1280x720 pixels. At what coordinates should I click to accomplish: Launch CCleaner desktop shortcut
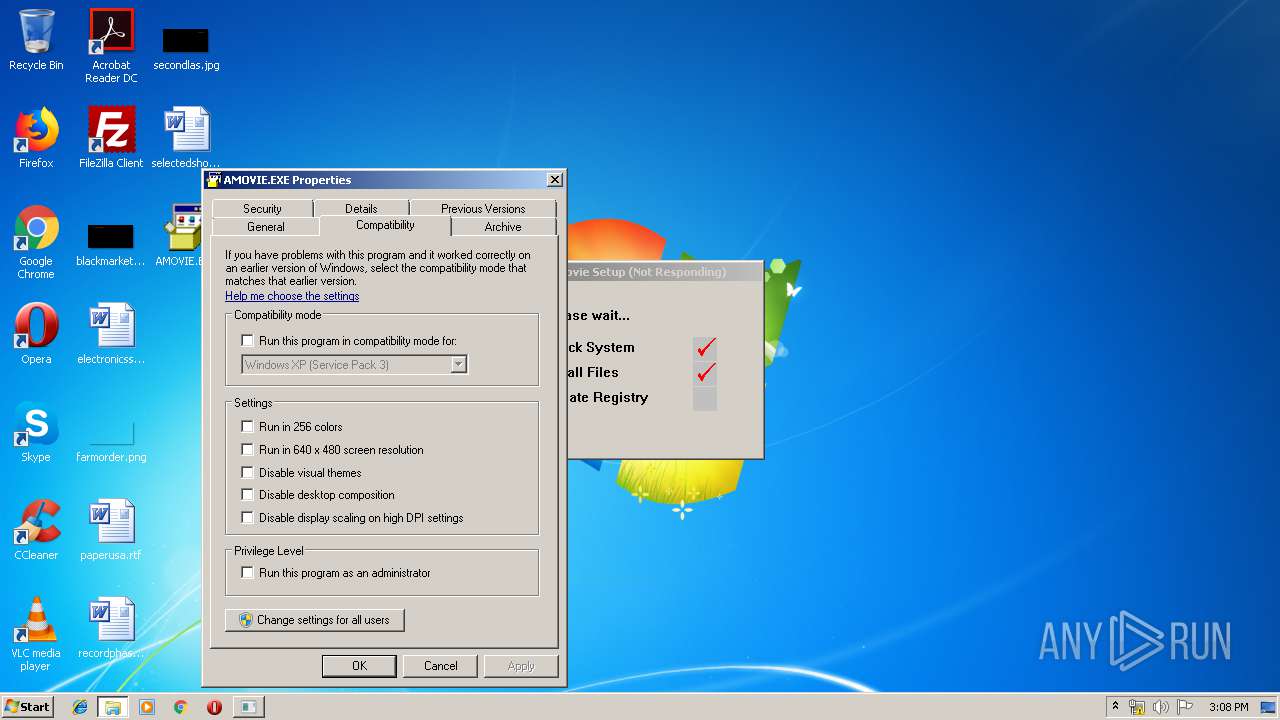[x=36, y=530]
